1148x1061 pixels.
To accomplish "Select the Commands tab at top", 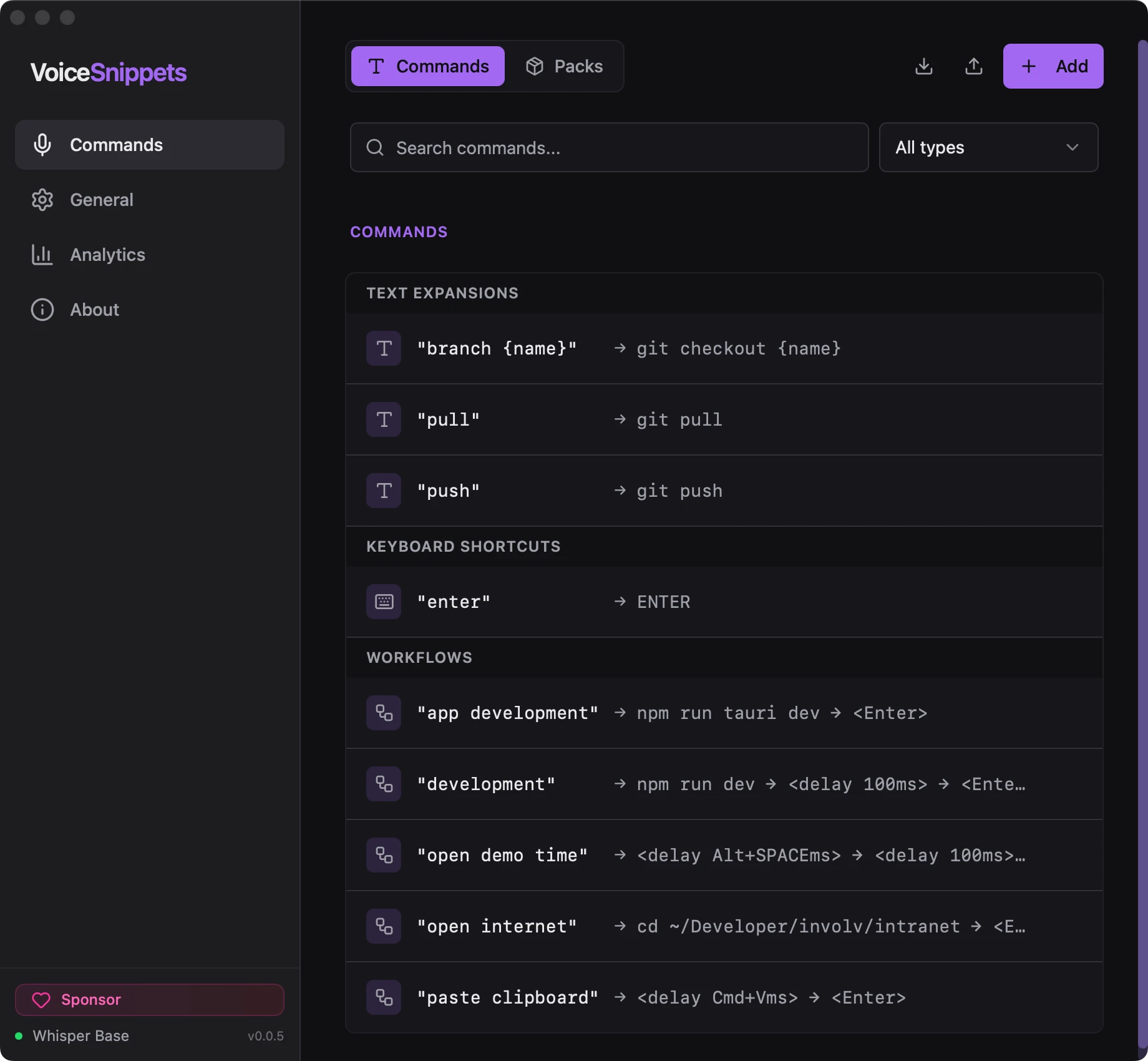I will 428,66.
